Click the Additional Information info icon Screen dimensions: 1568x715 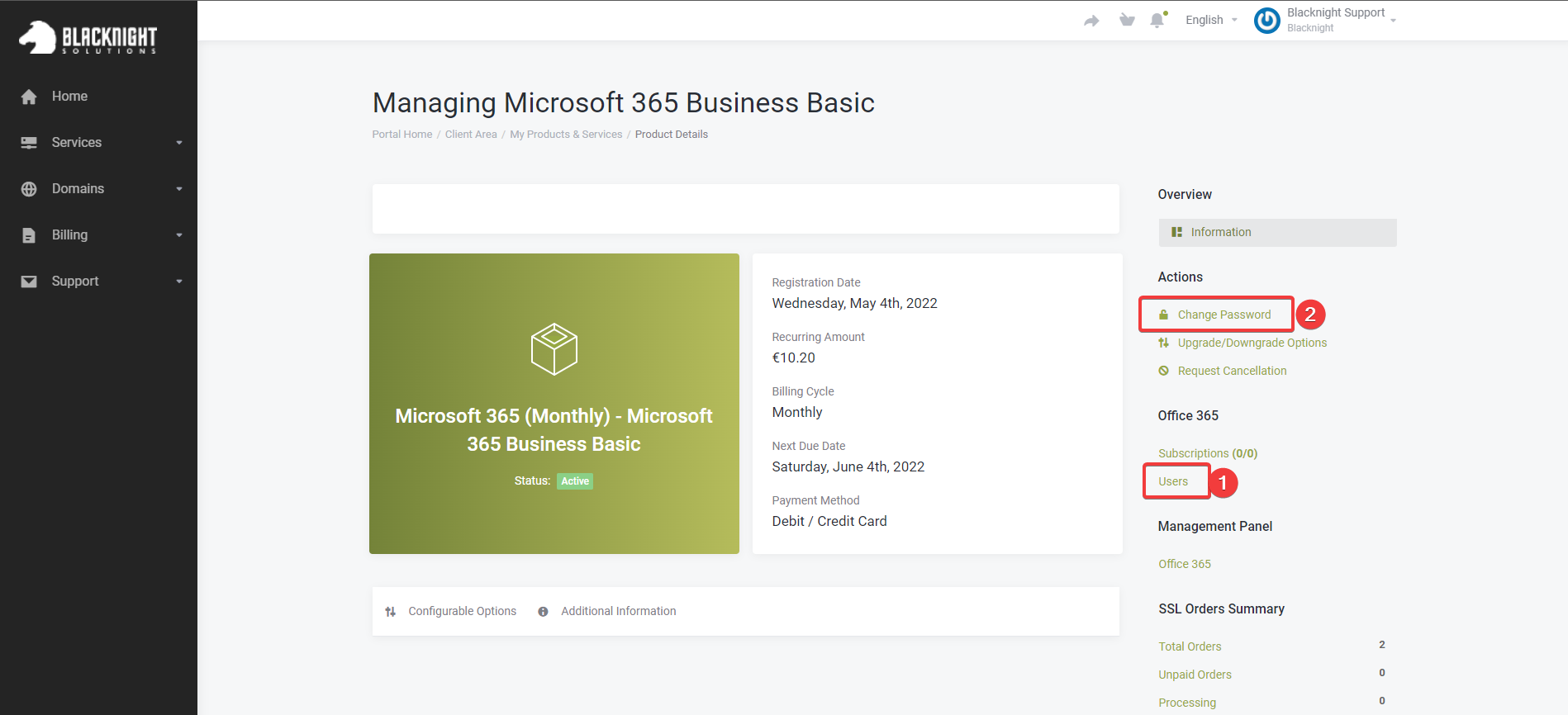pyautogui.click(x=543, y=612)
